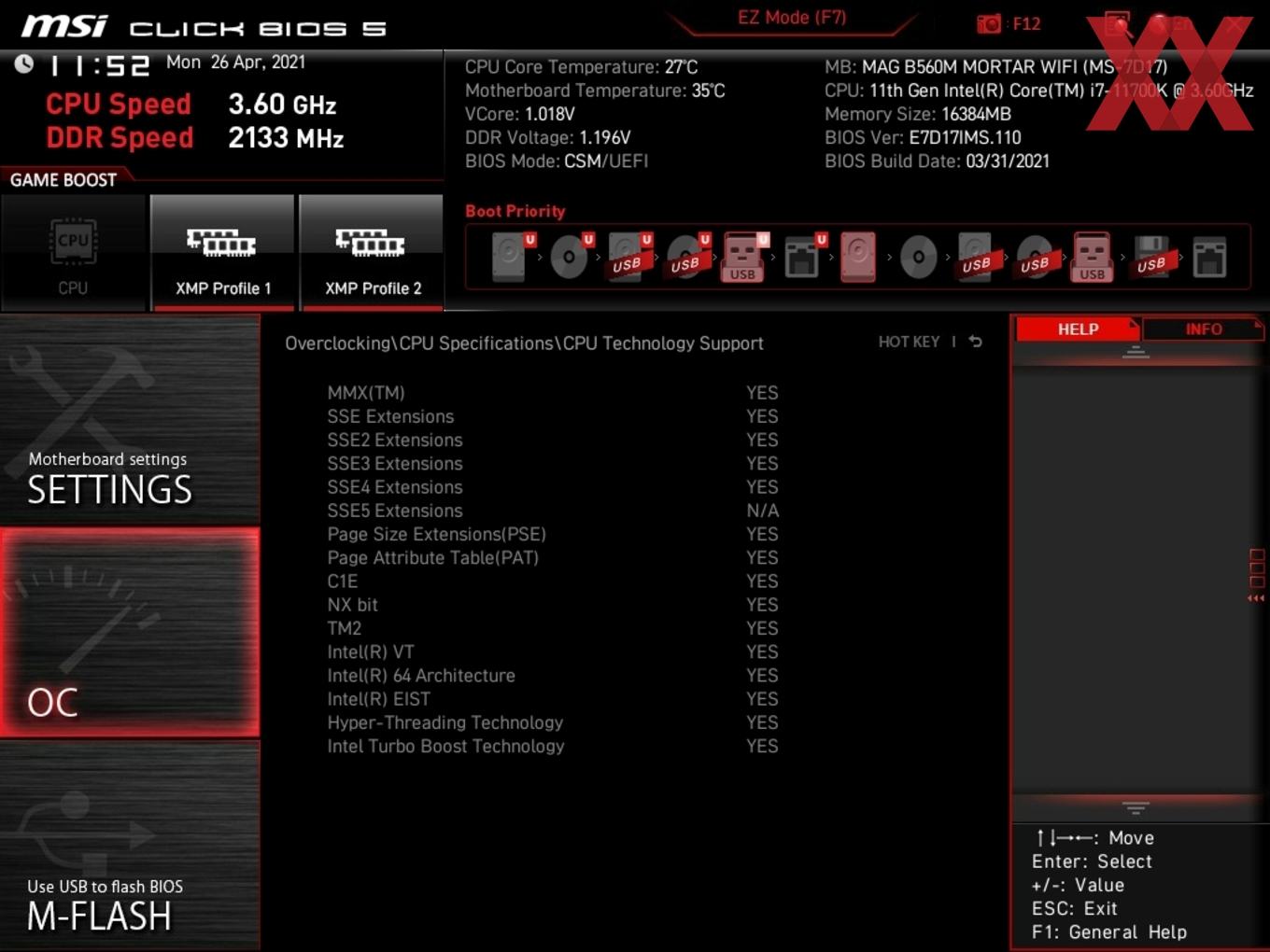Select Intel(R) 64 Architecture row
This screenshot has width=1270, height=952.
[553, 676]
